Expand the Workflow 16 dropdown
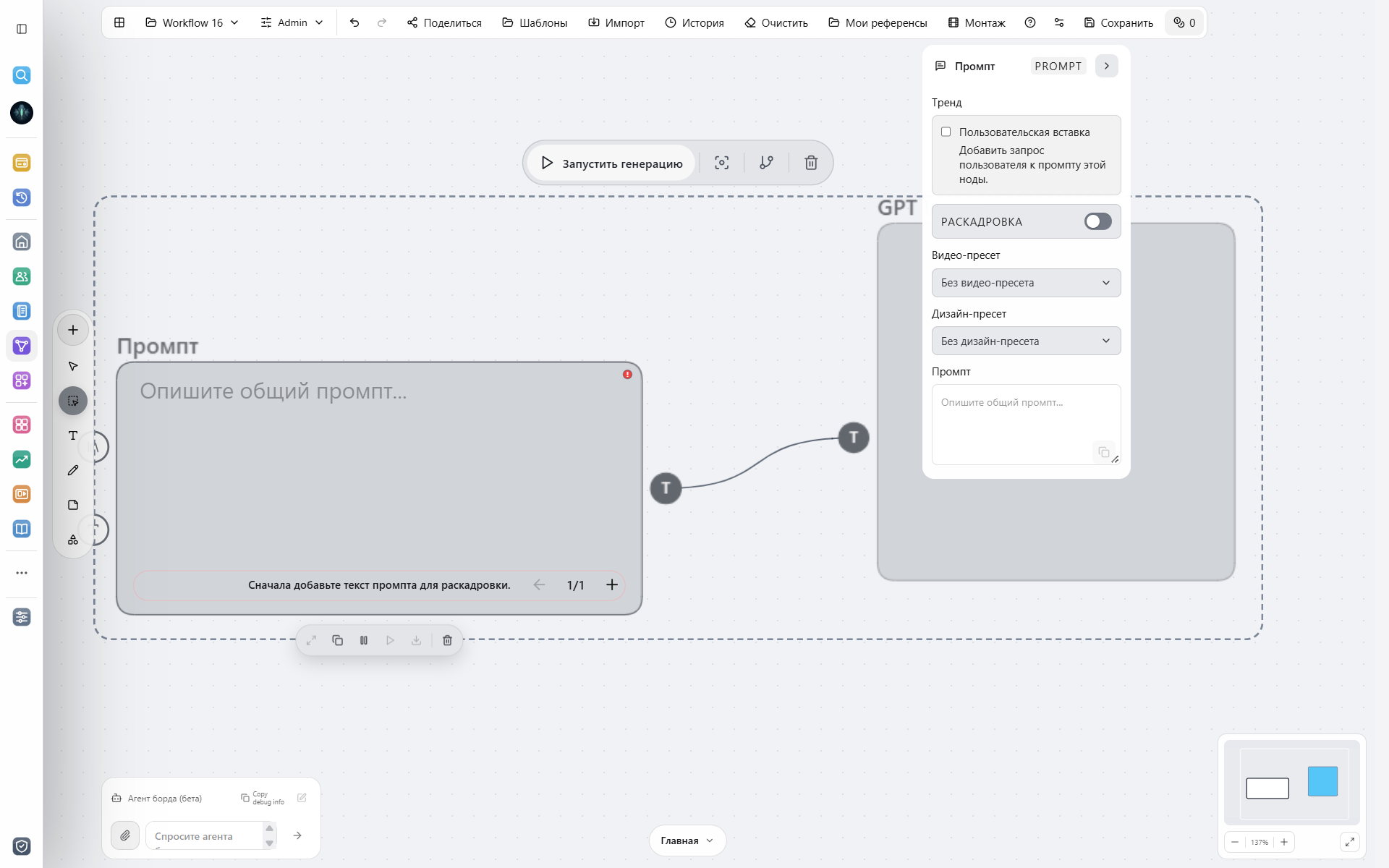 point(192,22)
